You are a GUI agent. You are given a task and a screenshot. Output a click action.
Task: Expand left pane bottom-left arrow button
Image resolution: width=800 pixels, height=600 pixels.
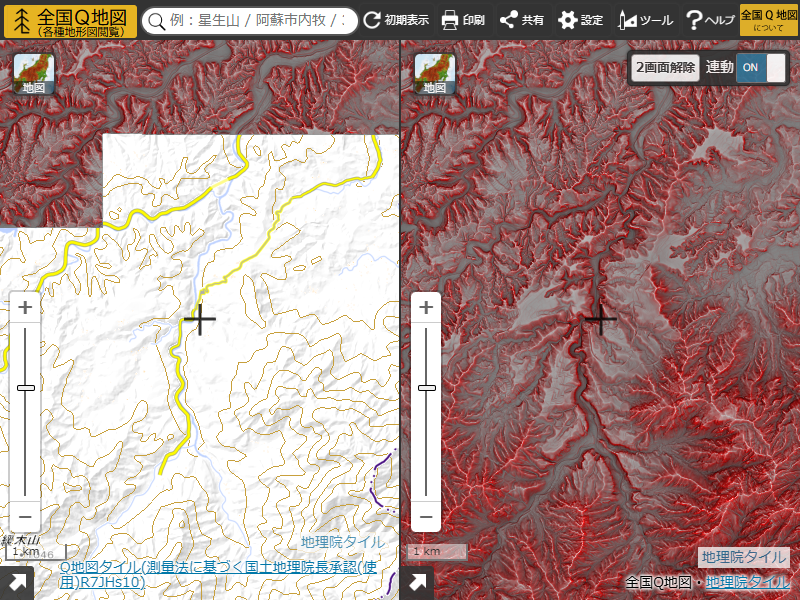tap(17, 583)
